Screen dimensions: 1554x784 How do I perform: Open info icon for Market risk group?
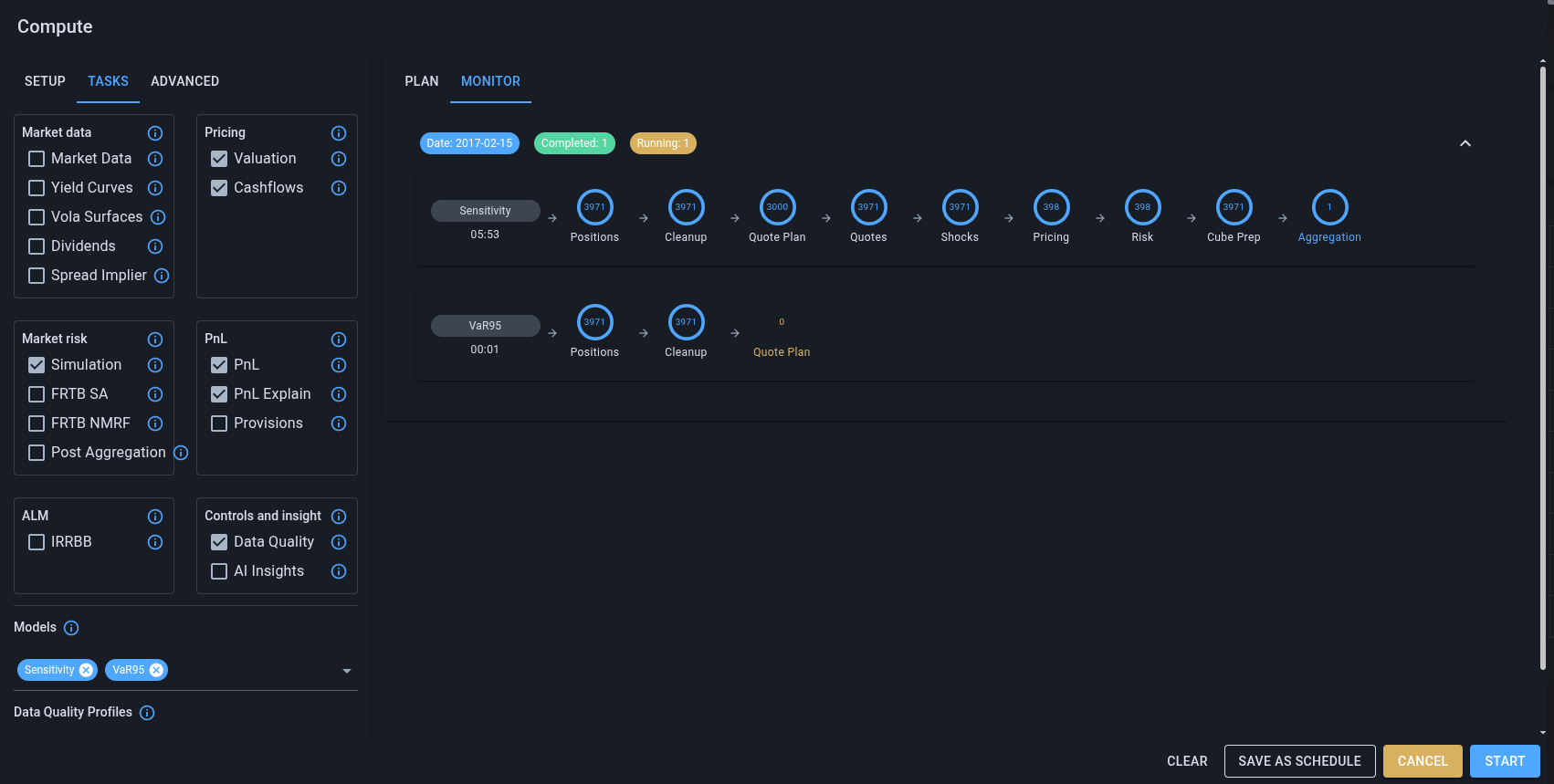click(155, 340)
